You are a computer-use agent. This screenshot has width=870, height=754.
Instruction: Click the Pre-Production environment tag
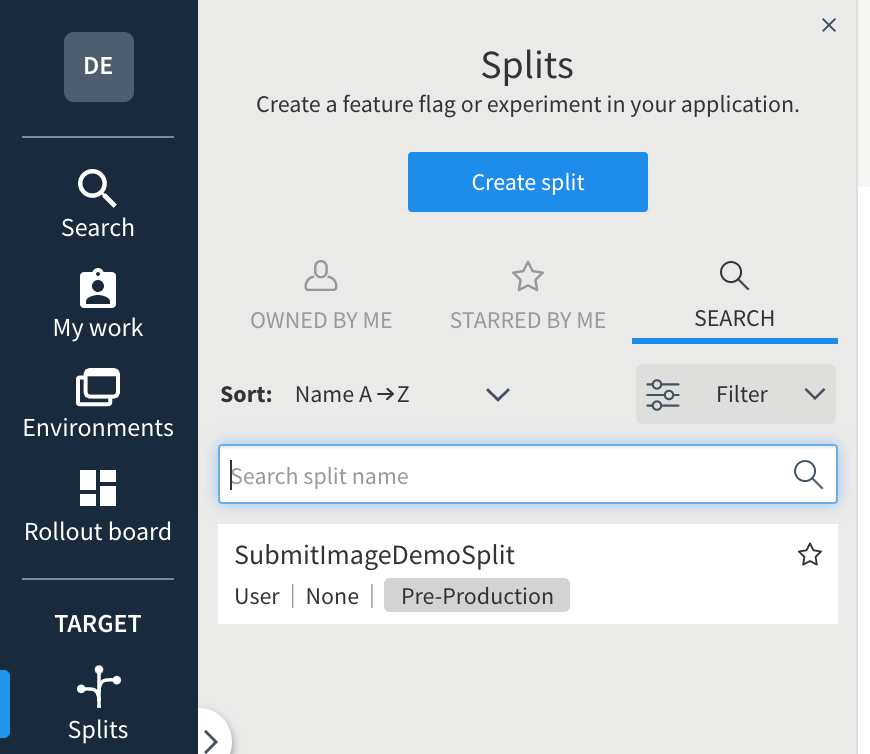point(477,595)
